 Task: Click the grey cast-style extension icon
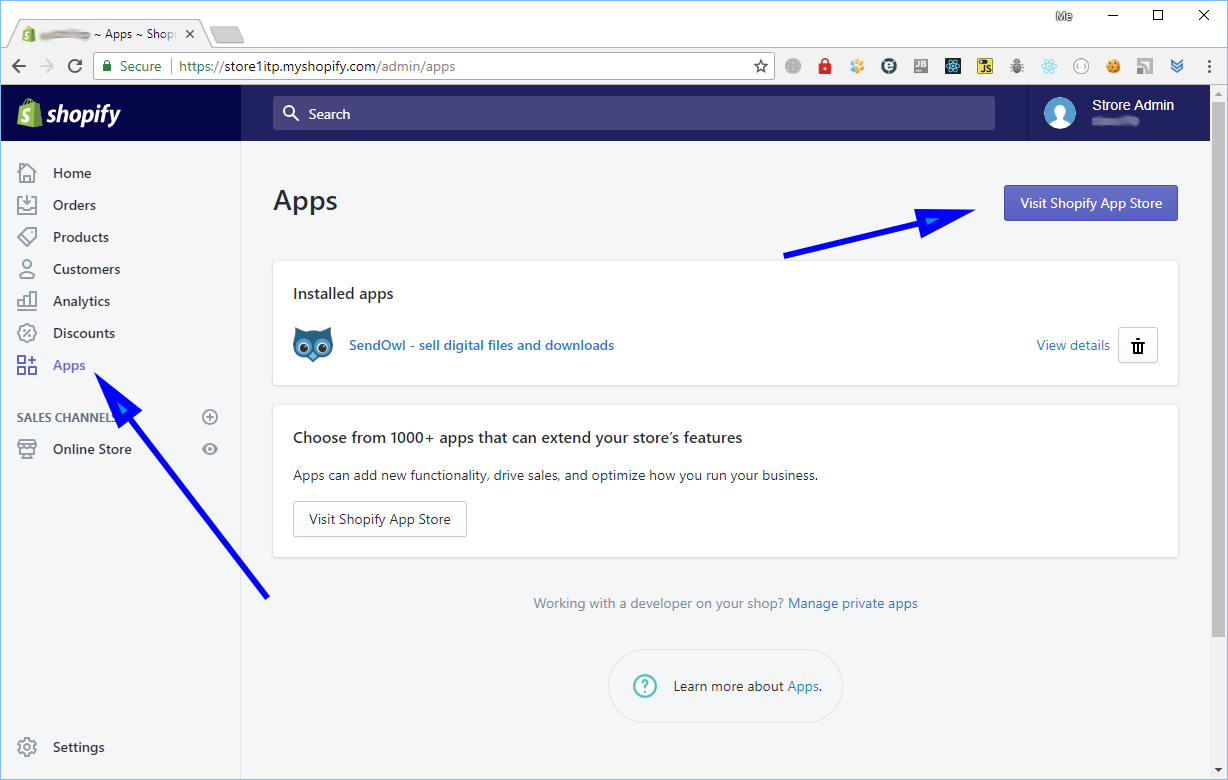1145,66
